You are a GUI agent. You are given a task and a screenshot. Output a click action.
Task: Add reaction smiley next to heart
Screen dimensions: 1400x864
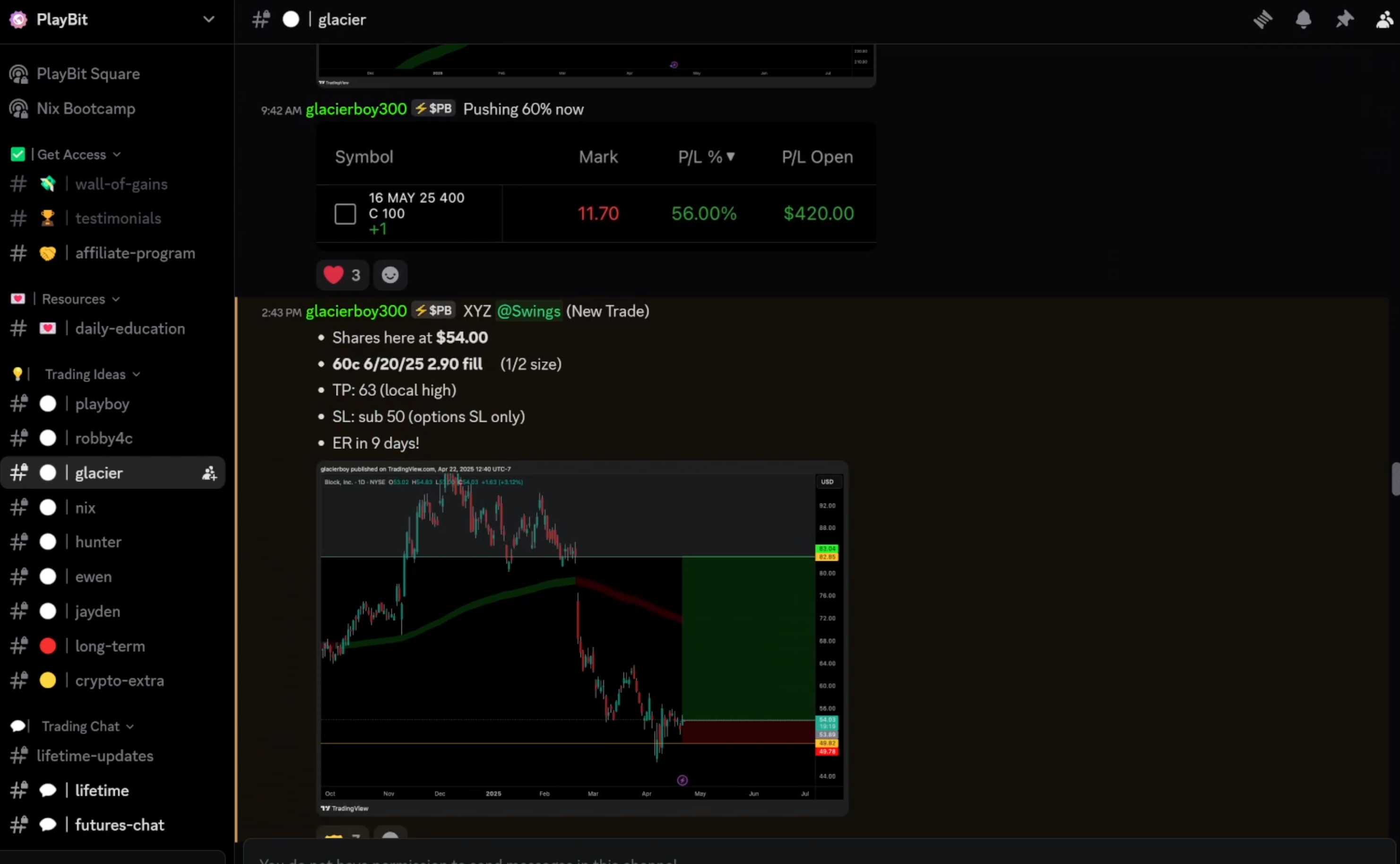point(390,275)
